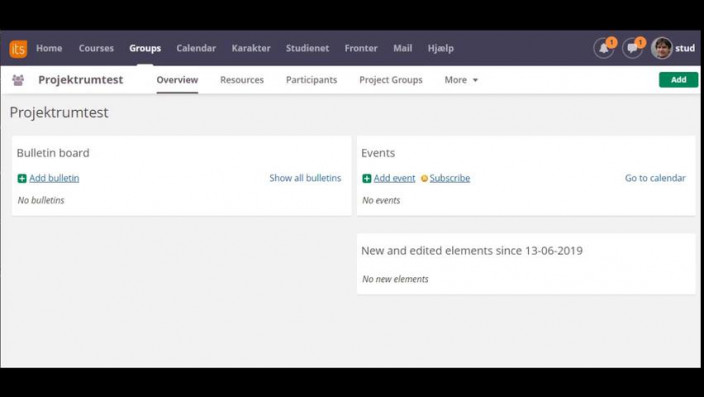This screenshot has width=704, height=397.
Task: Click the orange itslearning logo icon
Action: pyautogui.click(x=18, y=49)
